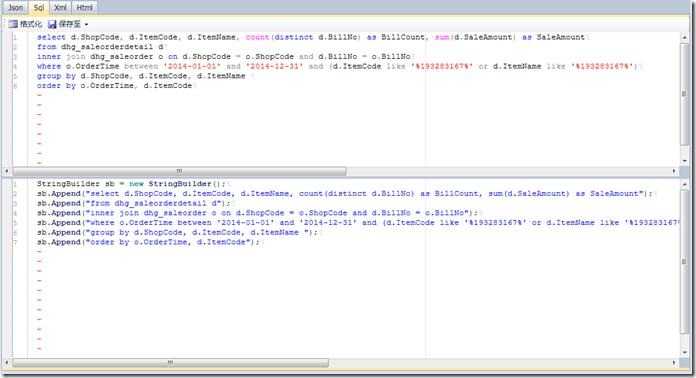Click the 'inner join dhg_saleorder o' SQL line
696x378 pixels.
tap(225, 56)
